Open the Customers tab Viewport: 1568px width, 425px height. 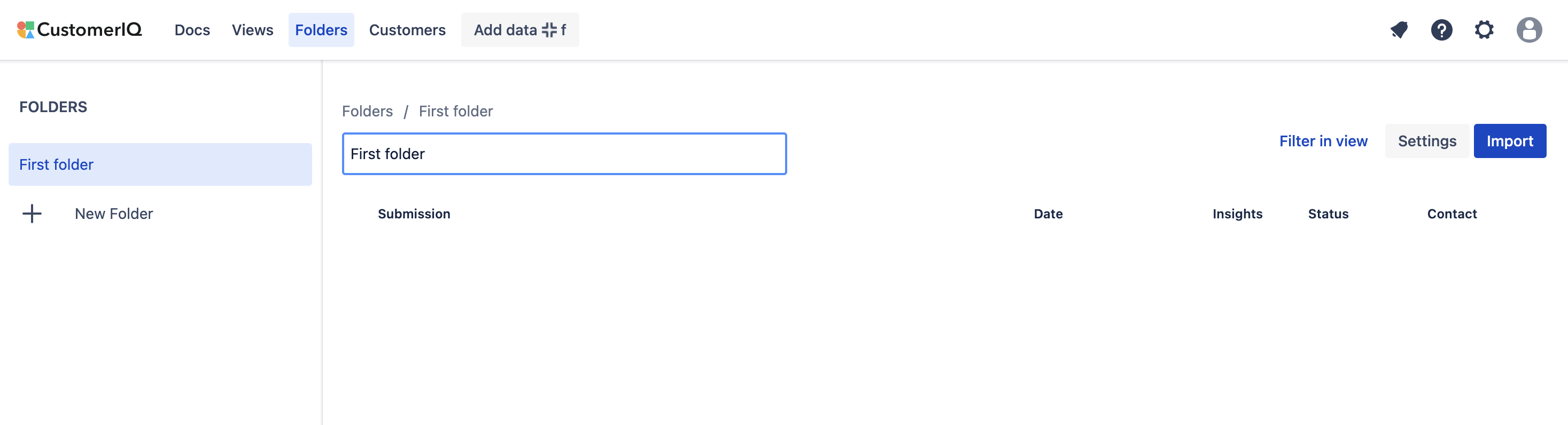point(407,30)
